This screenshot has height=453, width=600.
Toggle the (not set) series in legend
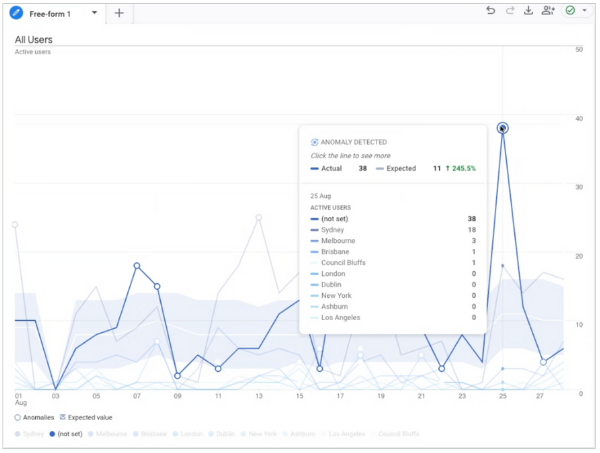click(x=66, y=434)
